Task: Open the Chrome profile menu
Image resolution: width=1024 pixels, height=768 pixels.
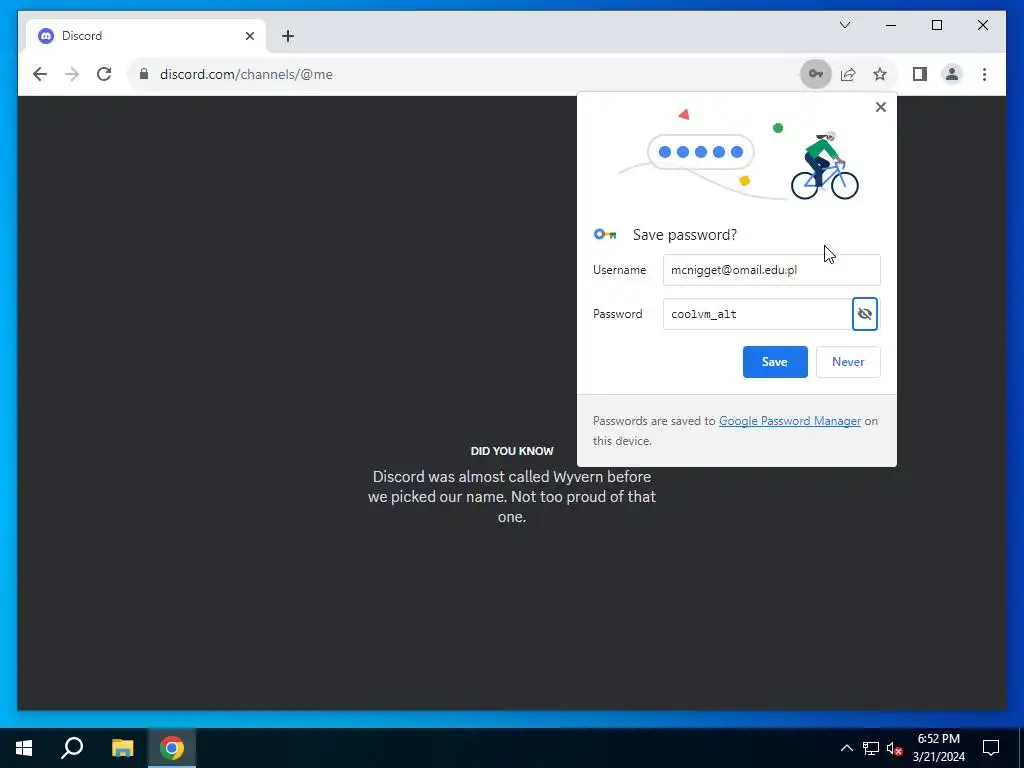Action: tap(952, 74)
